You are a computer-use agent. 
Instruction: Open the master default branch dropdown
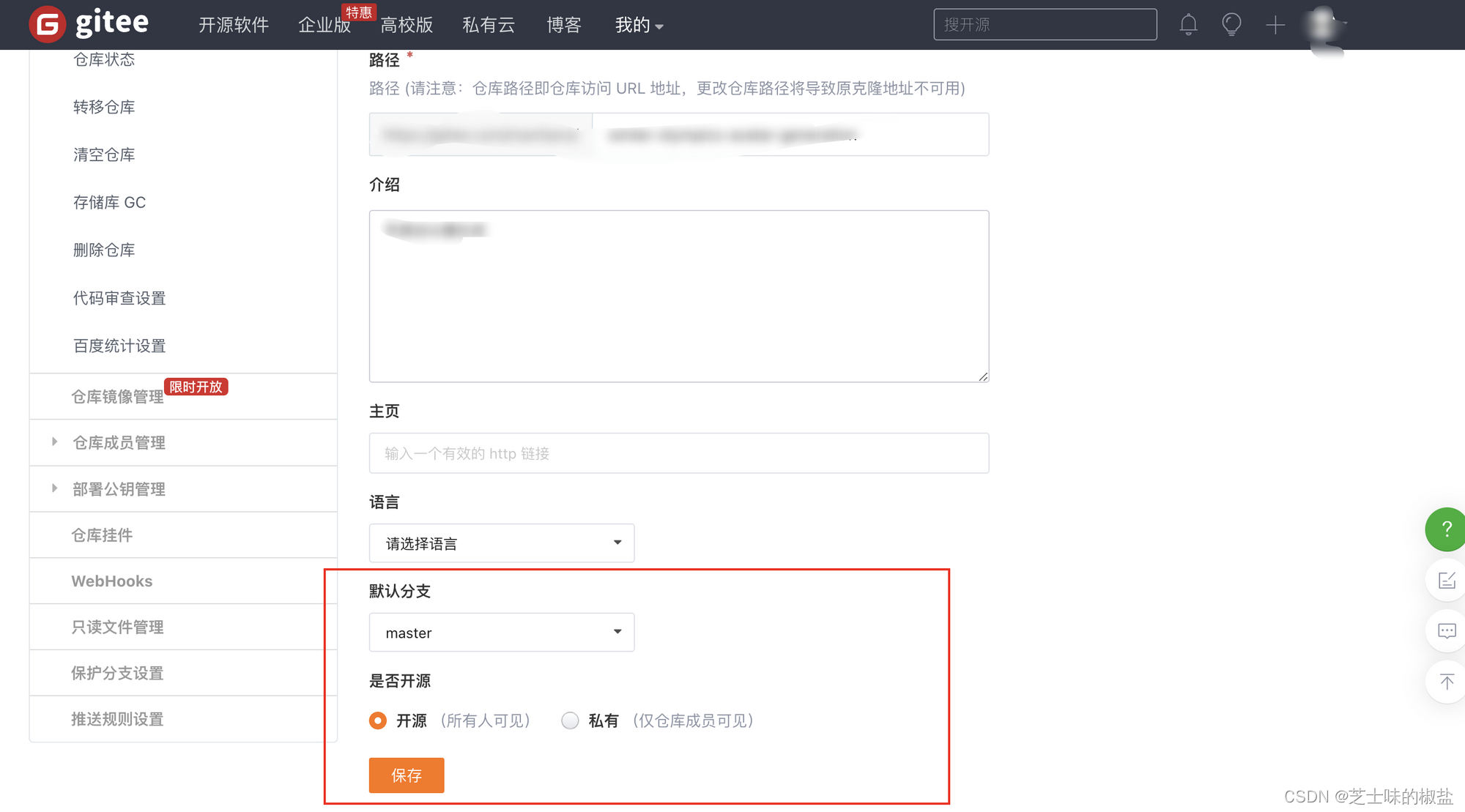tap(502, 633)
